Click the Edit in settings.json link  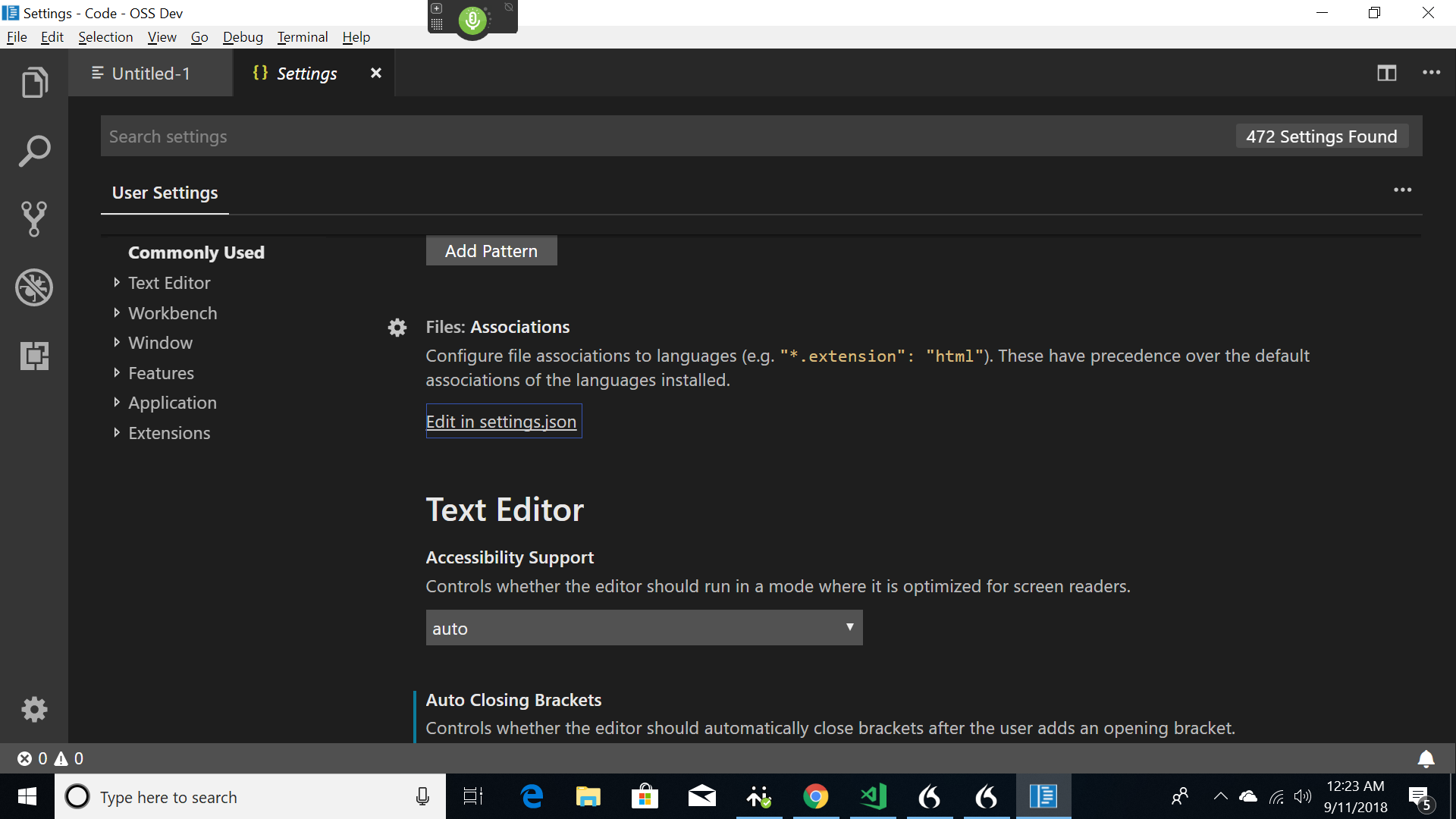(502, 422)
